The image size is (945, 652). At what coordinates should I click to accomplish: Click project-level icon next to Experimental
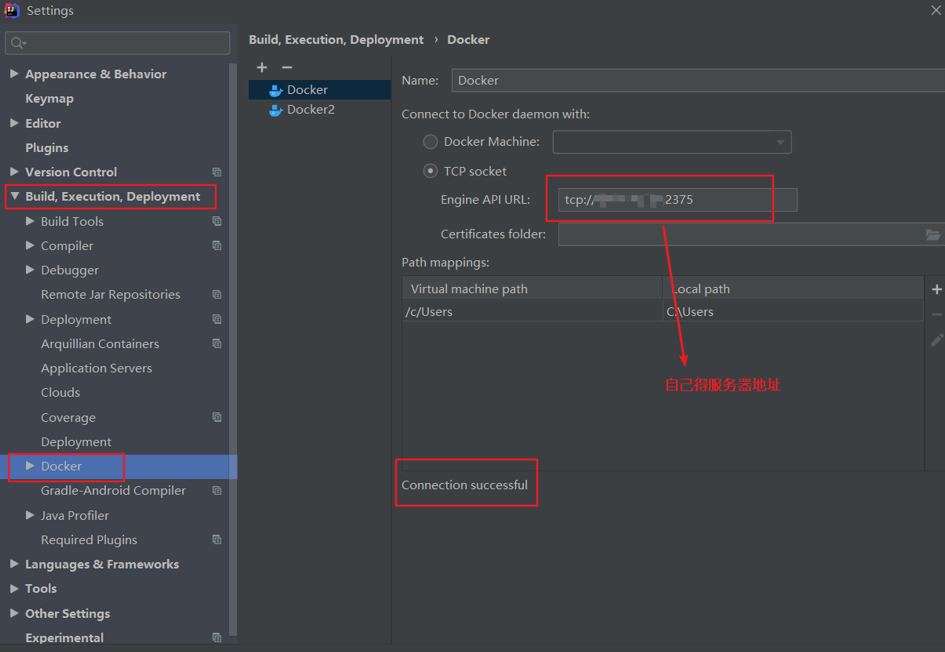pos(217,638)
